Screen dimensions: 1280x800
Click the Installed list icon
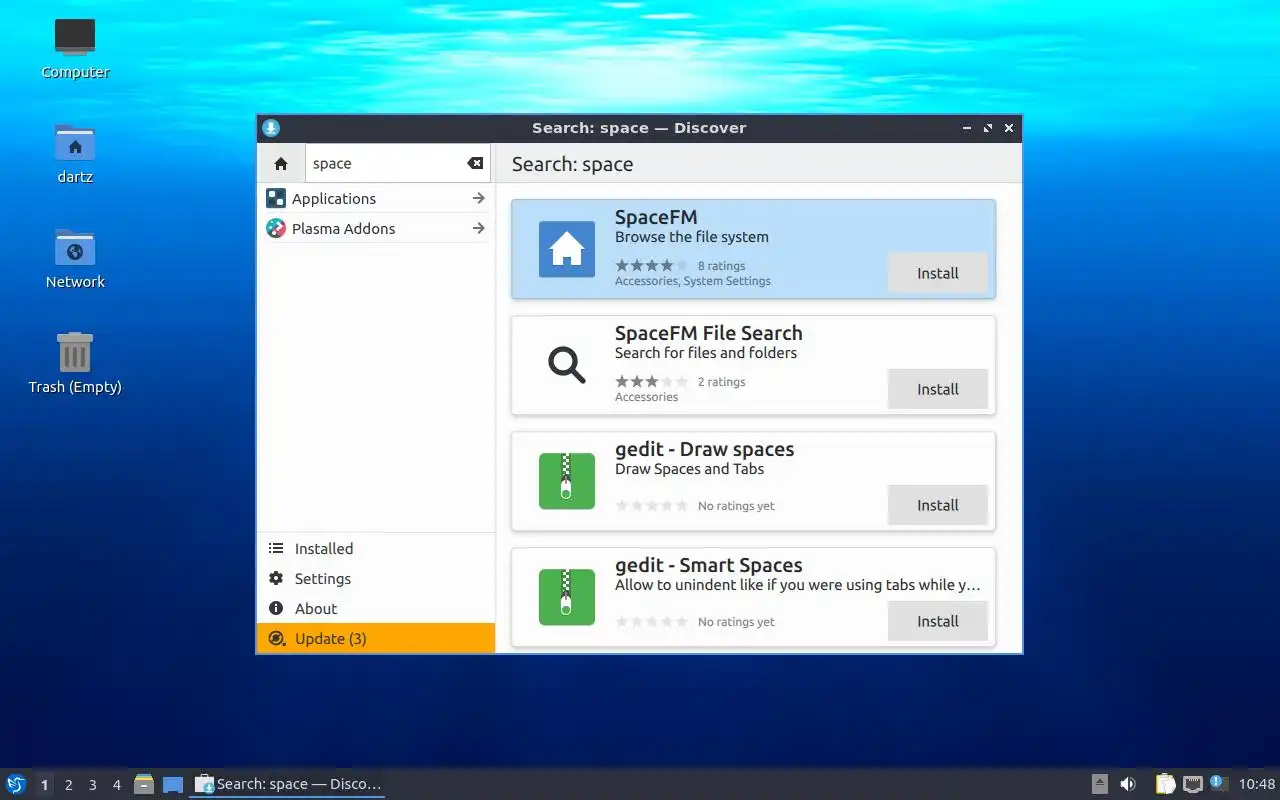276,548
